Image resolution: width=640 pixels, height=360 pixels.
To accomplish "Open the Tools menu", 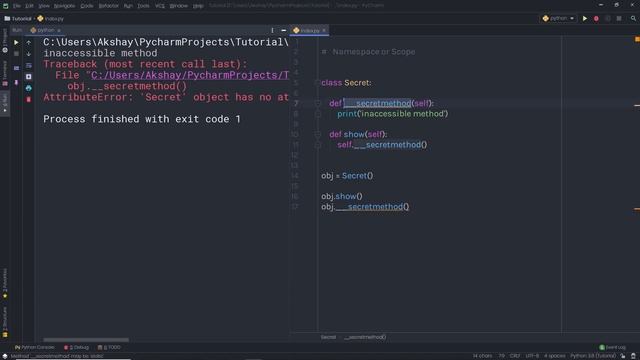I will point(143,6).
